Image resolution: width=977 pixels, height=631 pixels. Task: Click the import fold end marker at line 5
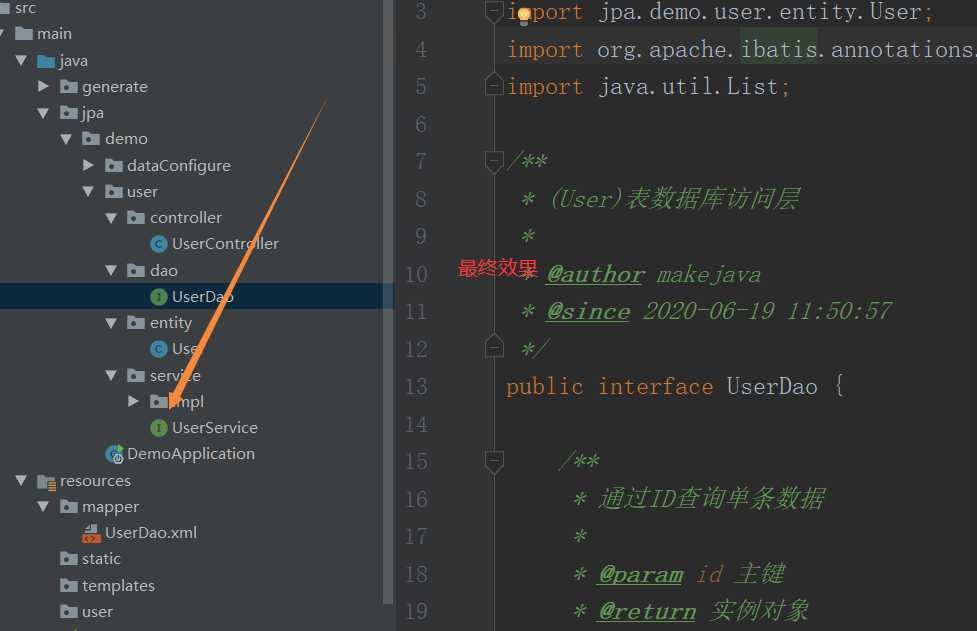[494, 85]
